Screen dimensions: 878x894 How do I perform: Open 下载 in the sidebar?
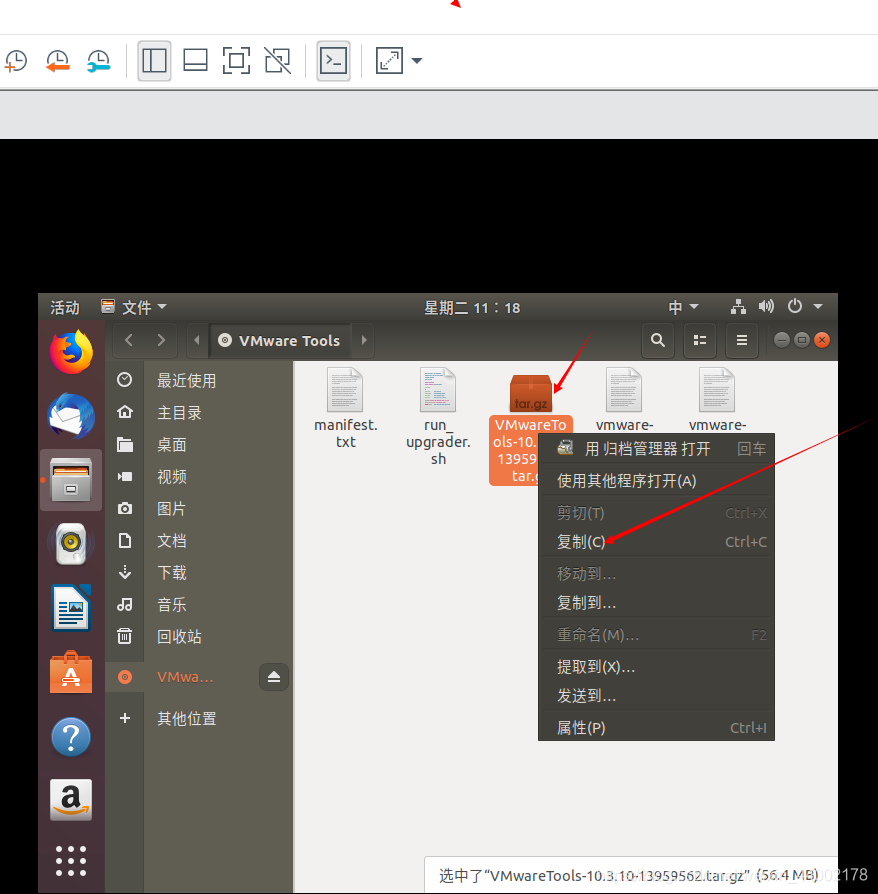(199, 572)
